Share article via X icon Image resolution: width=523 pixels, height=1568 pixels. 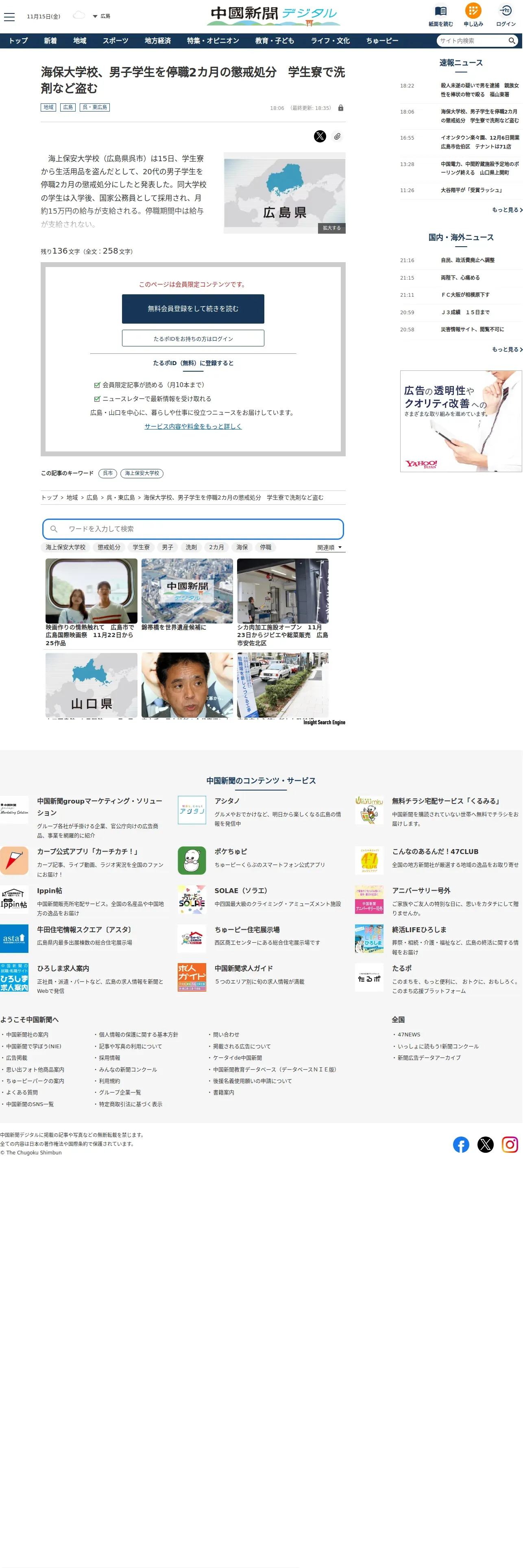point(320,136)
